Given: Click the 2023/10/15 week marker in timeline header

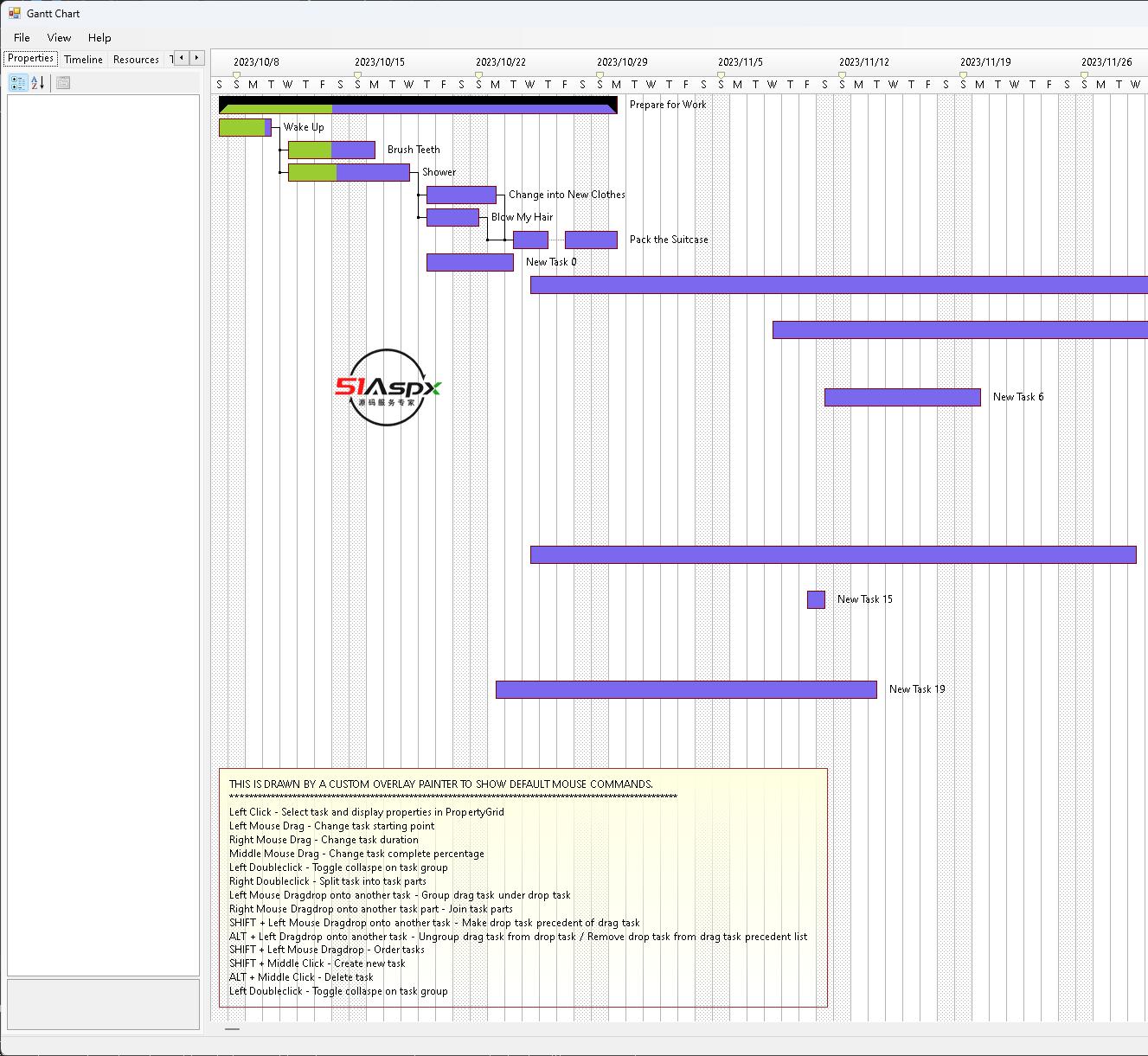Looking at the screenshot, I should [x=379, y=62].
